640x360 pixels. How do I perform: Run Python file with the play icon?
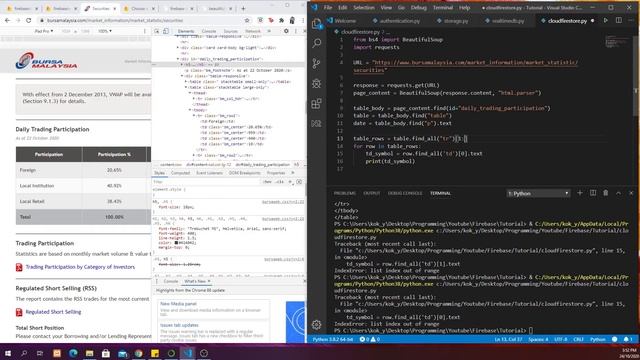tap(606, 20)
